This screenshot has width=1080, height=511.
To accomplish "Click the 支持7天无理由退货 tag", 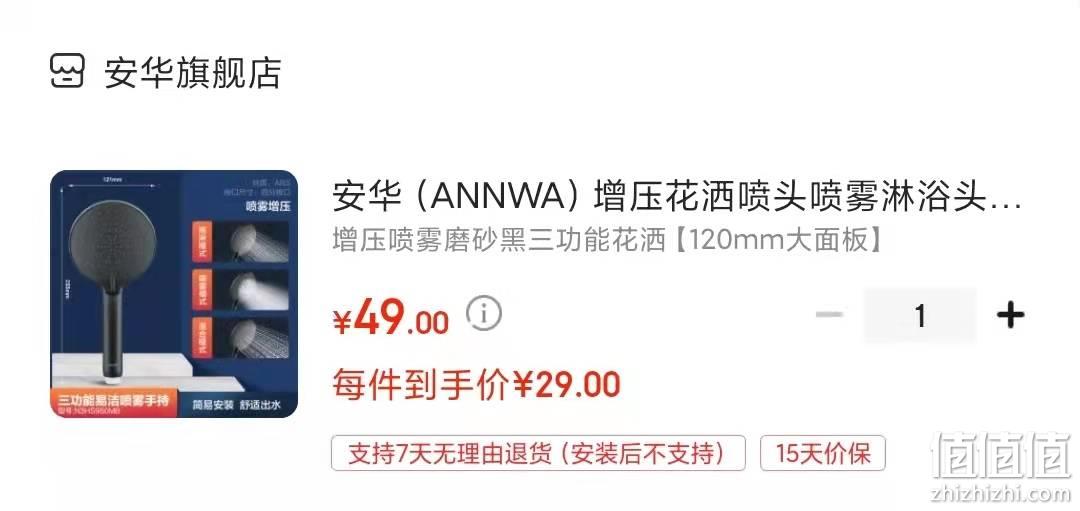I will coord(538,453).
